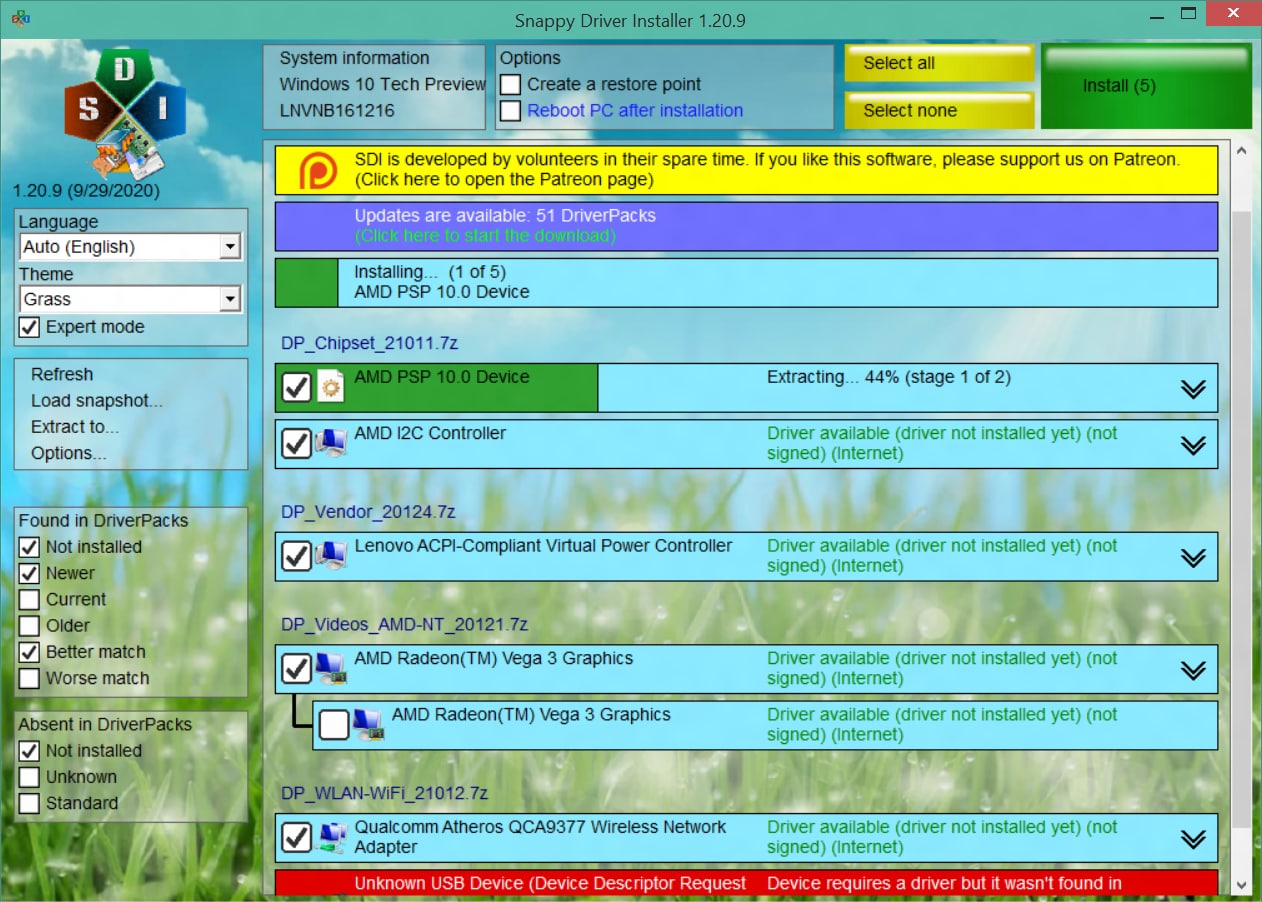Uncheck the AMD I2C Controller driver
The width and height of the screenshot is (1262, 902).
click(x=297, y=443)
